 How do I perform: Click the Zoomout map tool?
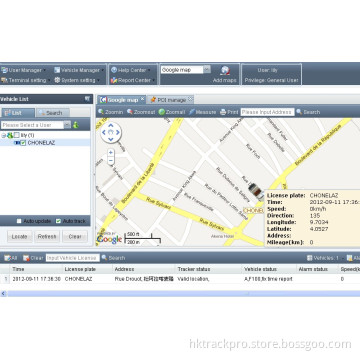(x=141, y=112)
